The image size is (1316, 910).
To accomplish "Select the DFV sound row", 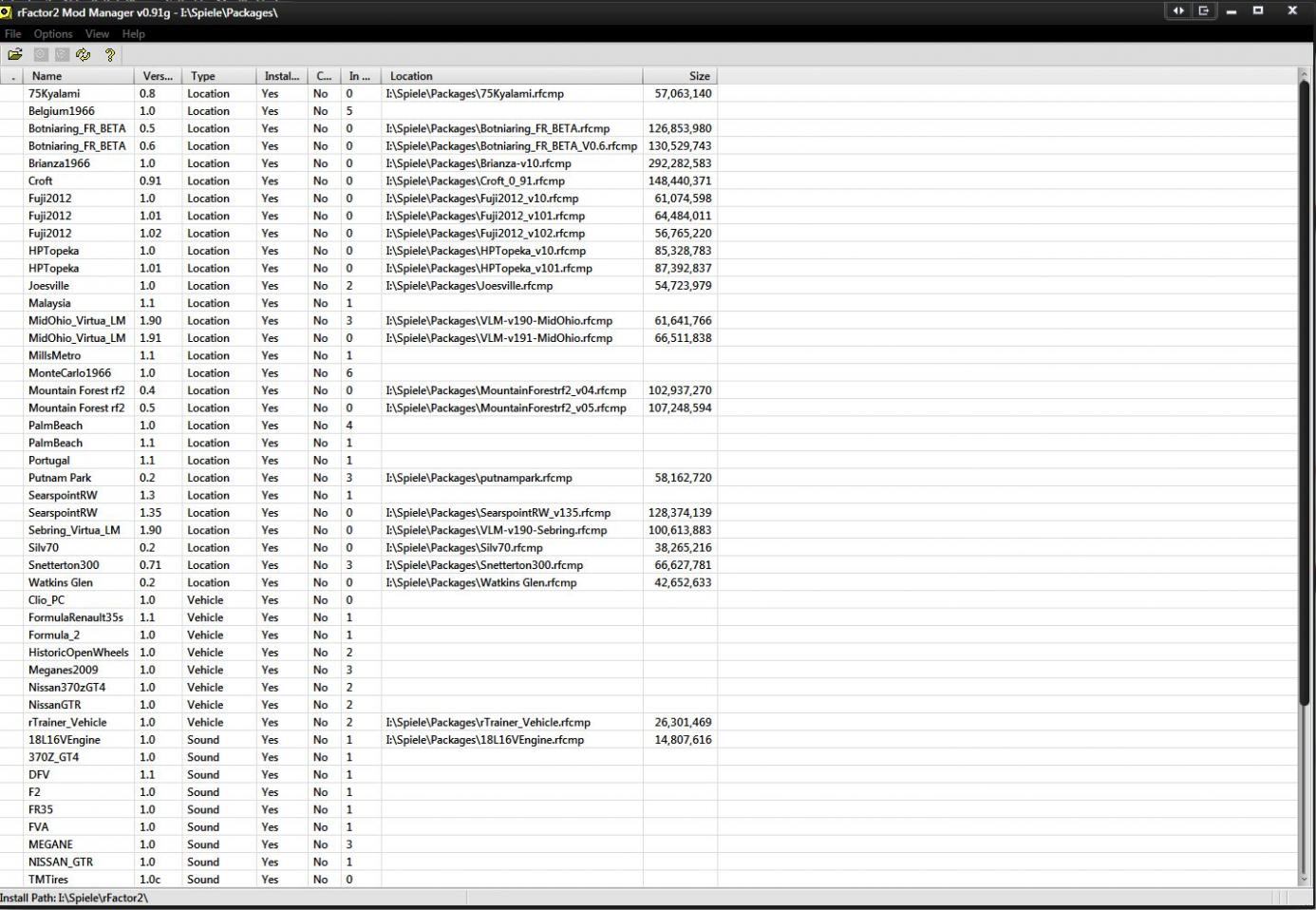I will tap(359, 775).
